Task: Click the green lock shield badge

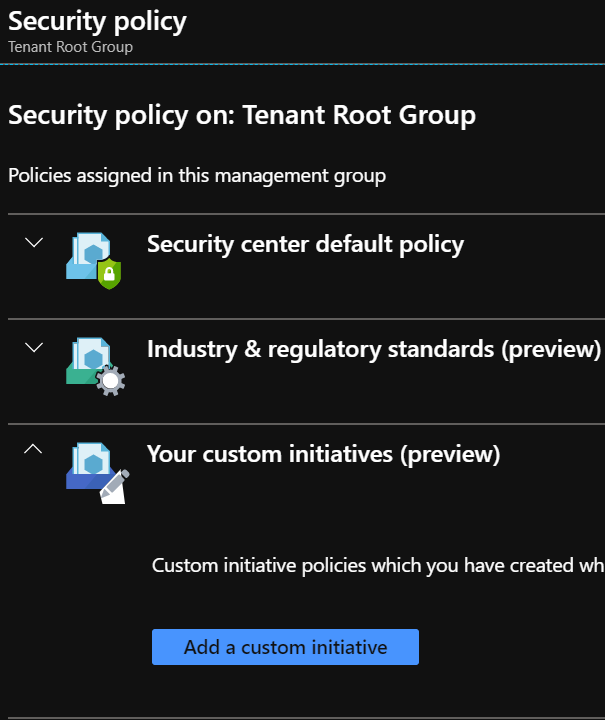Action: 109,274
